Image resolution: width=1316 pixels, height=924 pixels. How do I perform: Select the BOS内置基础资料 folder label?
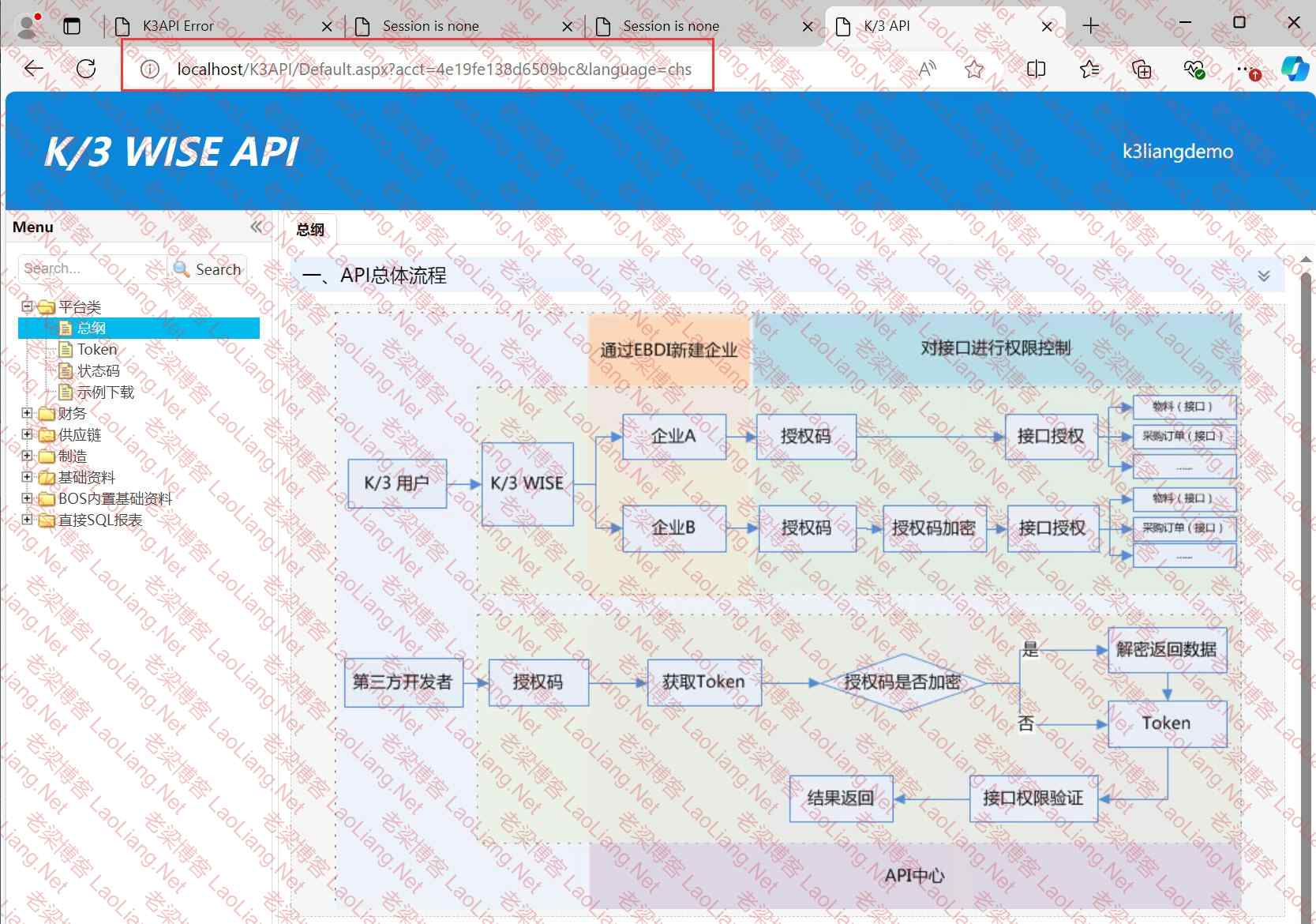(x=115, y=498)
